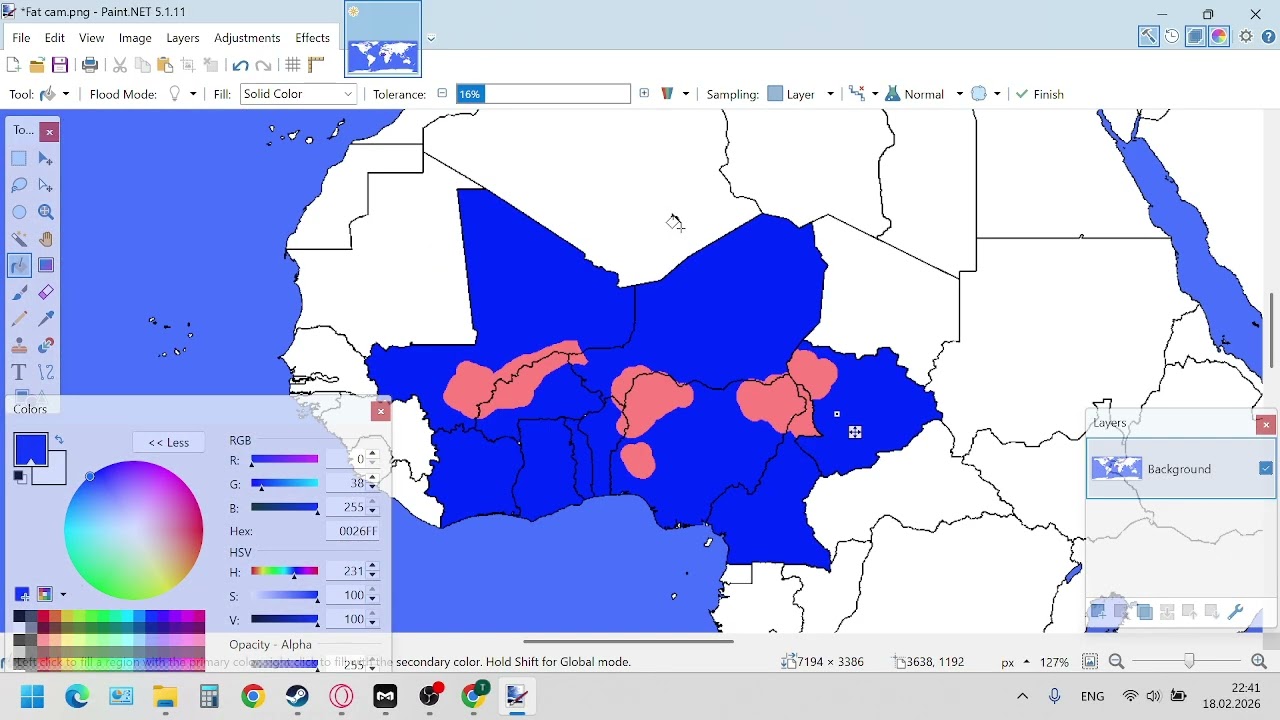Select the Recolor tool
The image size is (1280, 720).
[x=45, y=346]
